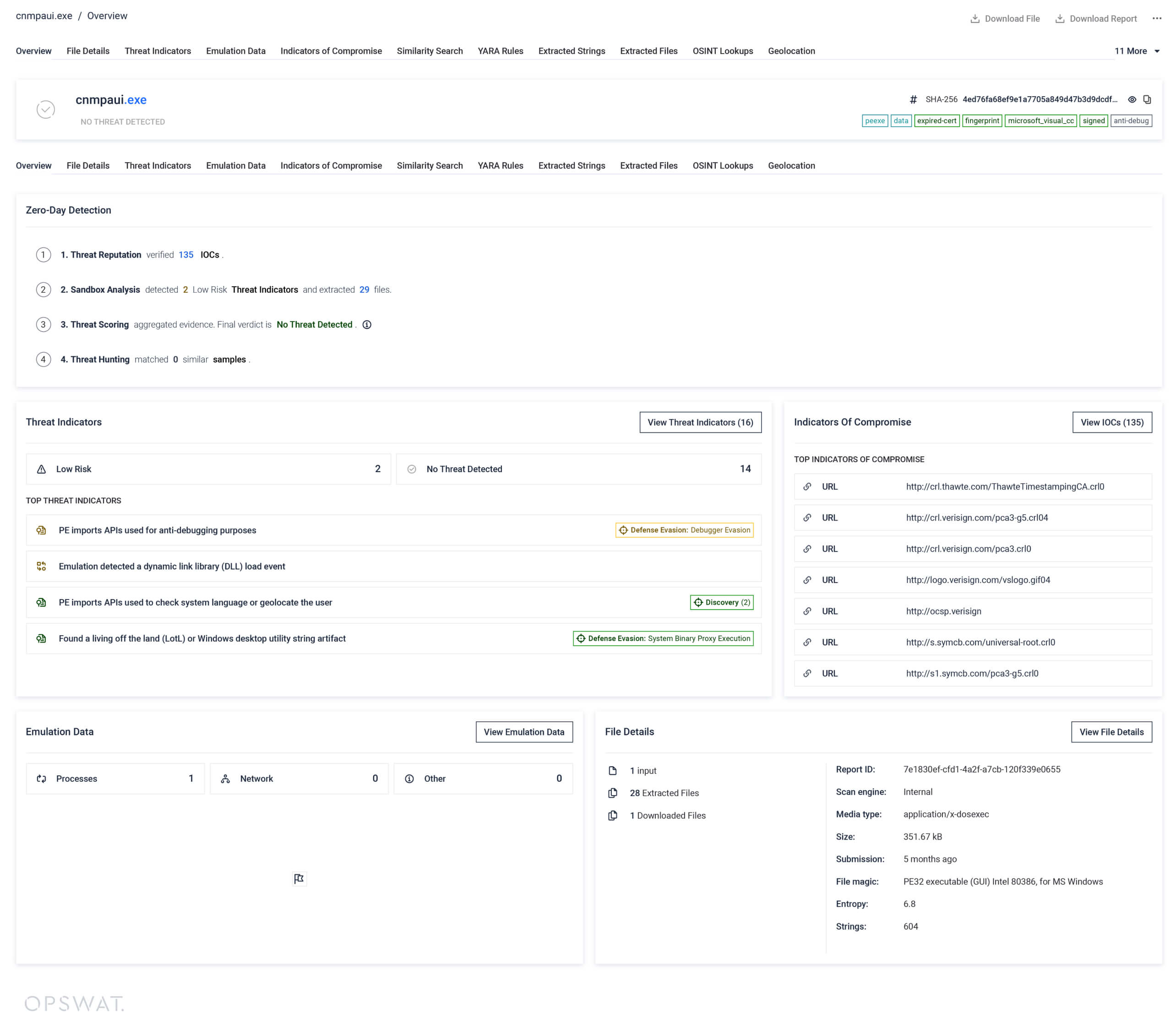Switch to the YARA Rules tab at top
The height and width of the screenshot is (1036, 1176).
(x=500, y=51)
